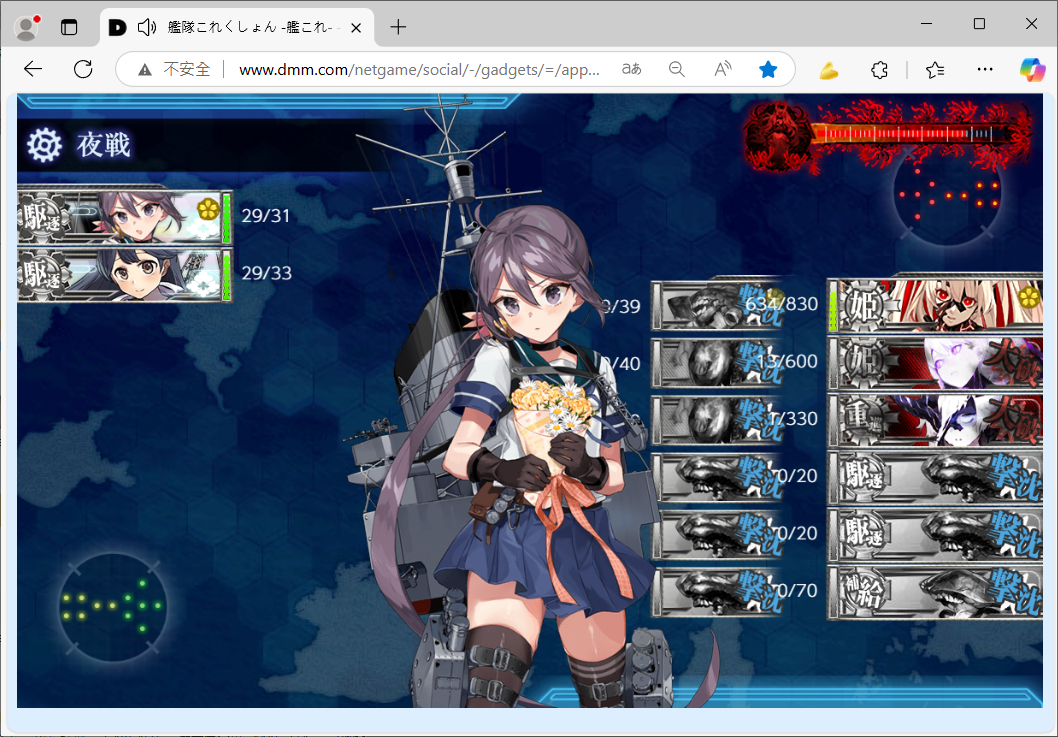Select the enemy 重巡 banner at 1/330
The height and width of the screenshot is (737, 1058).
[x=936, y=420]
